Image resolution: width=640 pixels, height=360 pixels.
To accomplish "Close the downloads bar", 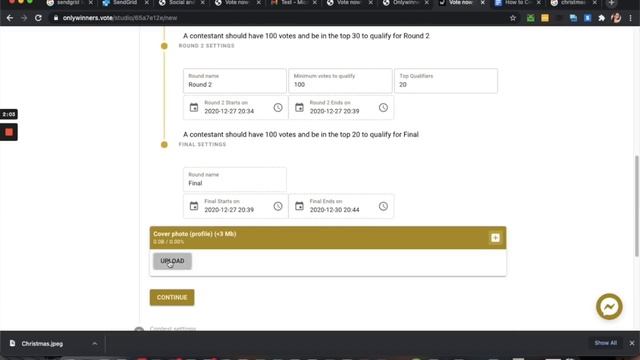I will pos(632,343).
